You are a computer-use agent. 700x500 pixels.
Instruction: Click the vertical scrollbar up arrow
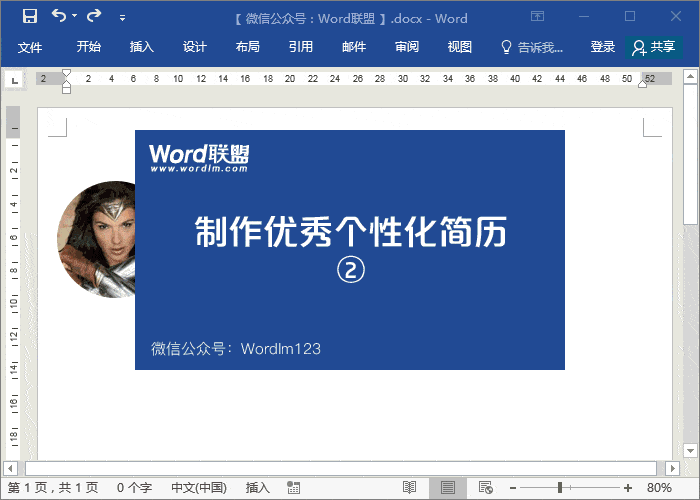pyautogui.click(x=691, y=77)
